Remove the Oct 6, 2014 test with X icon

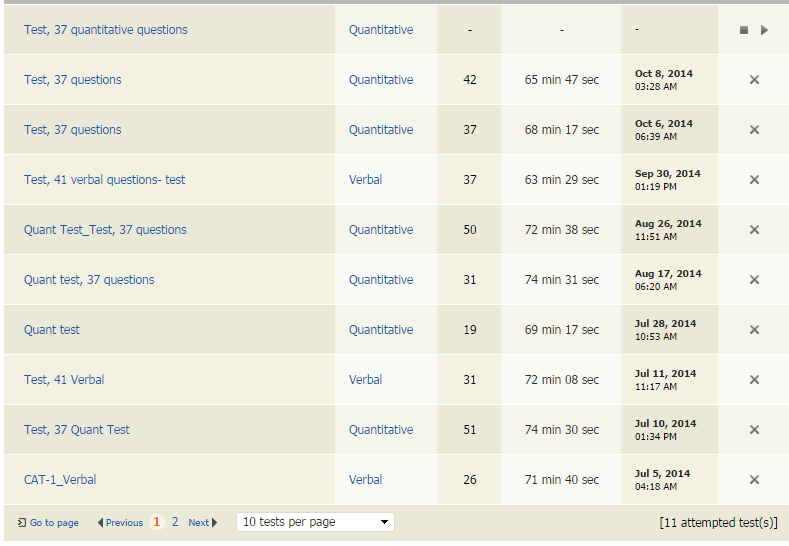click(754, 130)
